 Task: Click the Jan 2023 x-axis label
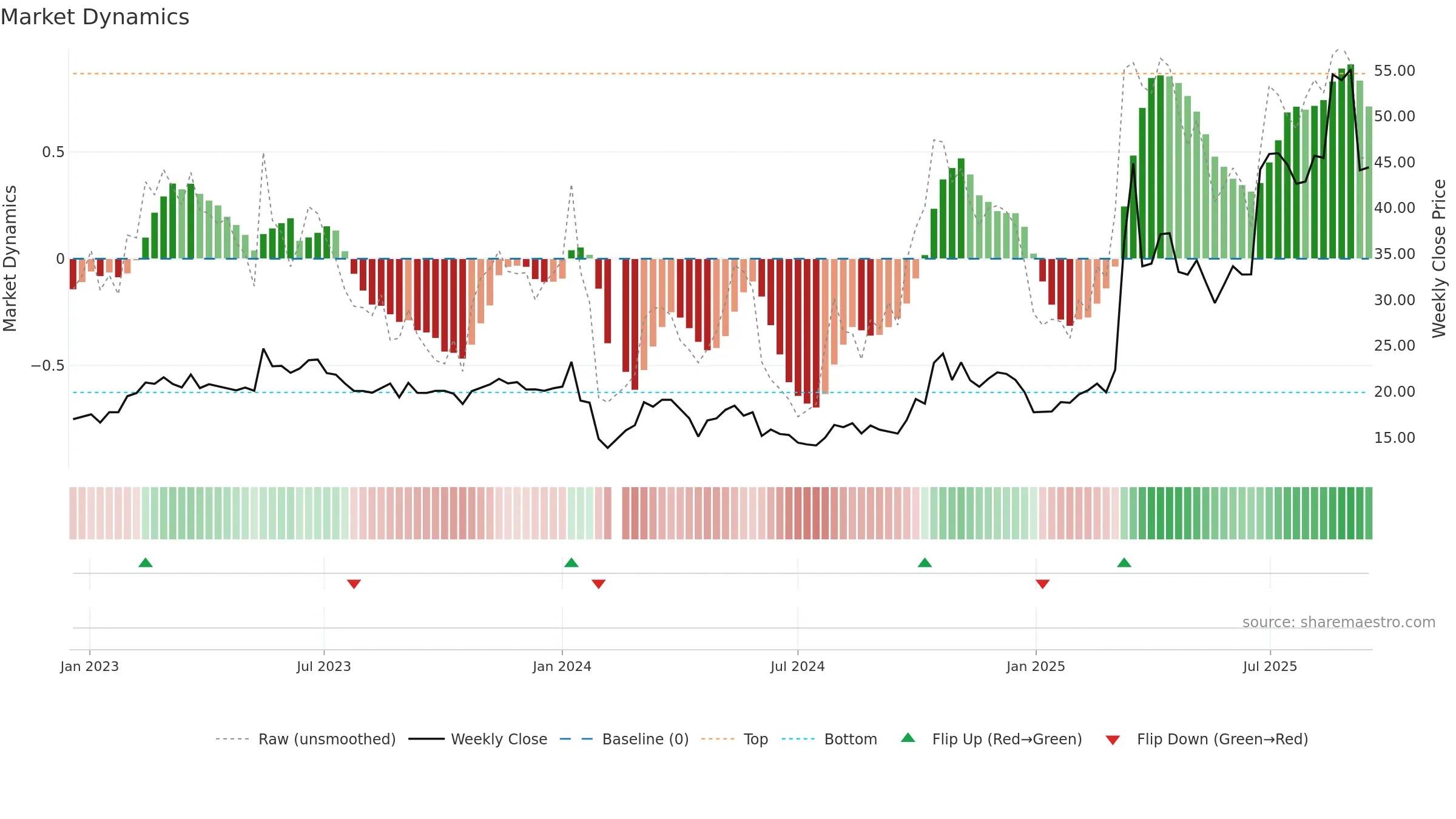[90, 666]
